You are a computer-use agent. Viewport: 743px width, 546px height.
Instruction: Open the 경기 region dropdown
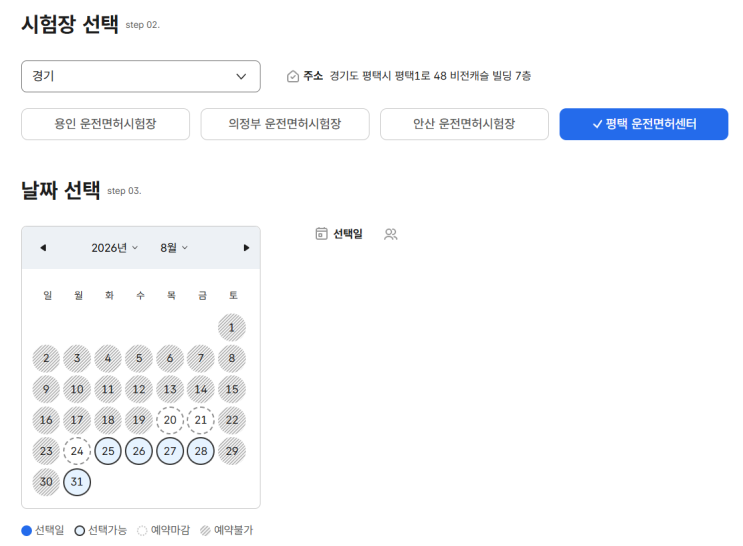click(x=141, y=76)
